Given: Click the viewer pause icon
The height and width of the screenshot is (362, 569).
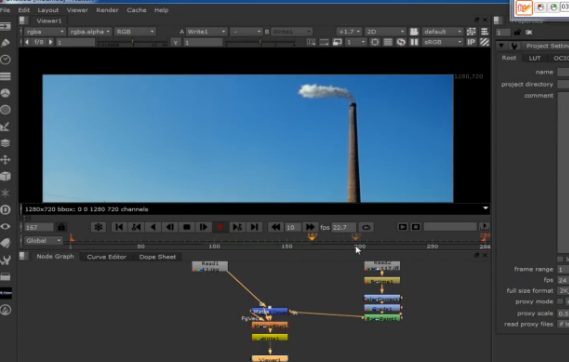Looking at the screenshot, I should pyautogui.click(x=414, y=42).
